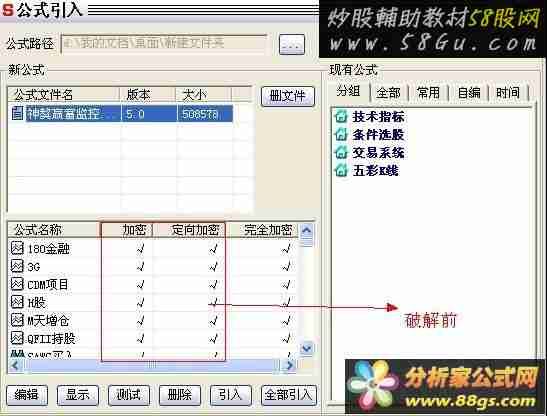
Task: Click formula list scroll-up arrow
Action: (307, 230)
